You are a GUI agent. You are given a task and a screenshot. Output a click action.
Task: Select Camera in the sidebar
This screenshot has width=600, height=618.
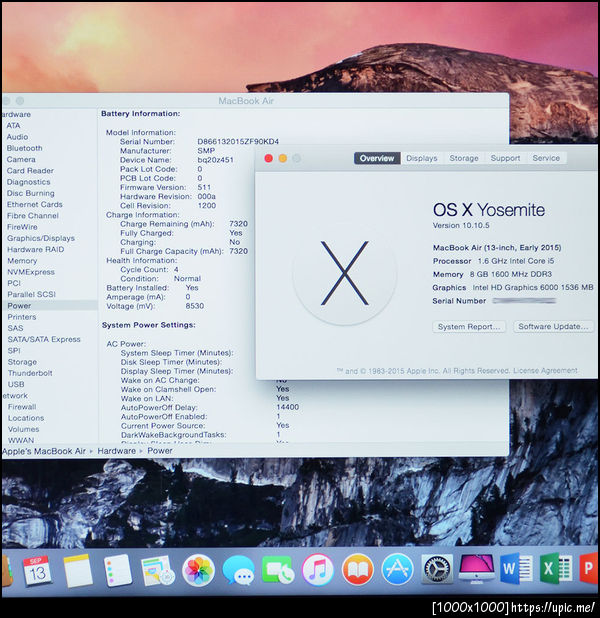[x=21, y=160]
